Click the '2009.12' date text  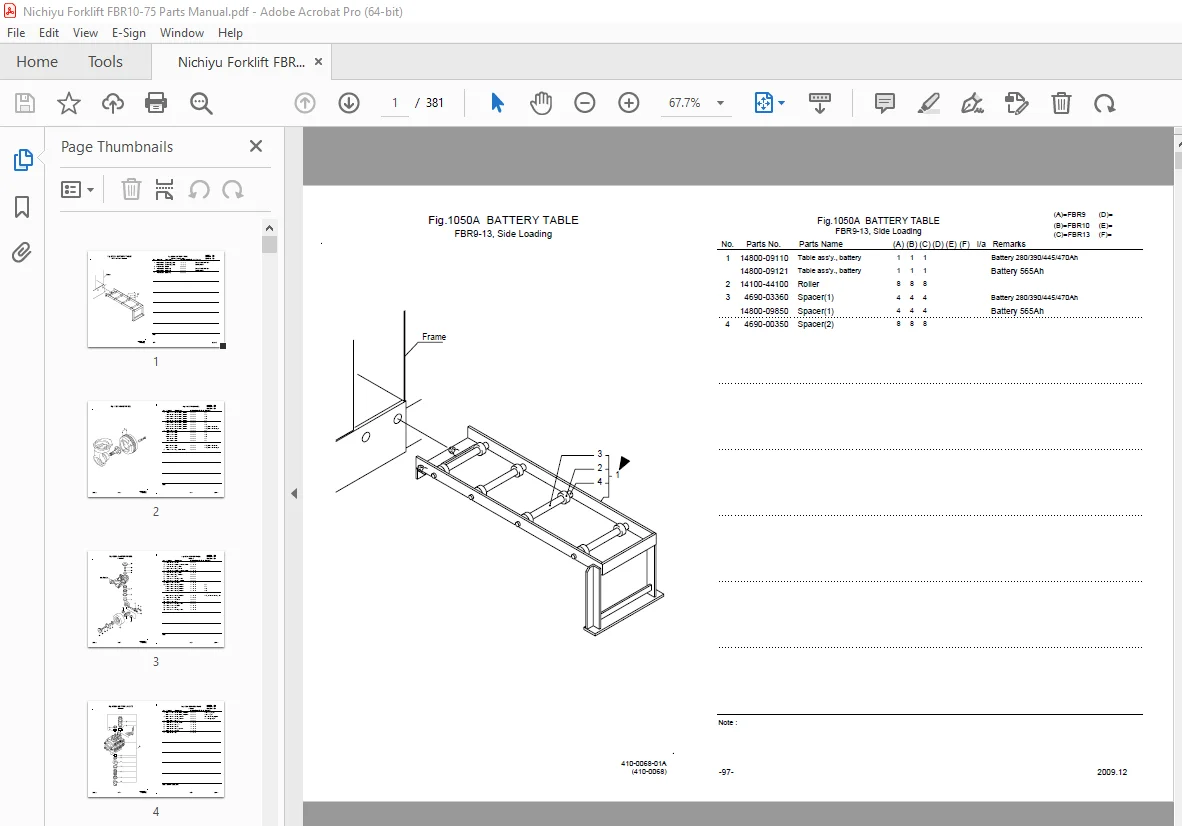click(x=1112, y=772)
